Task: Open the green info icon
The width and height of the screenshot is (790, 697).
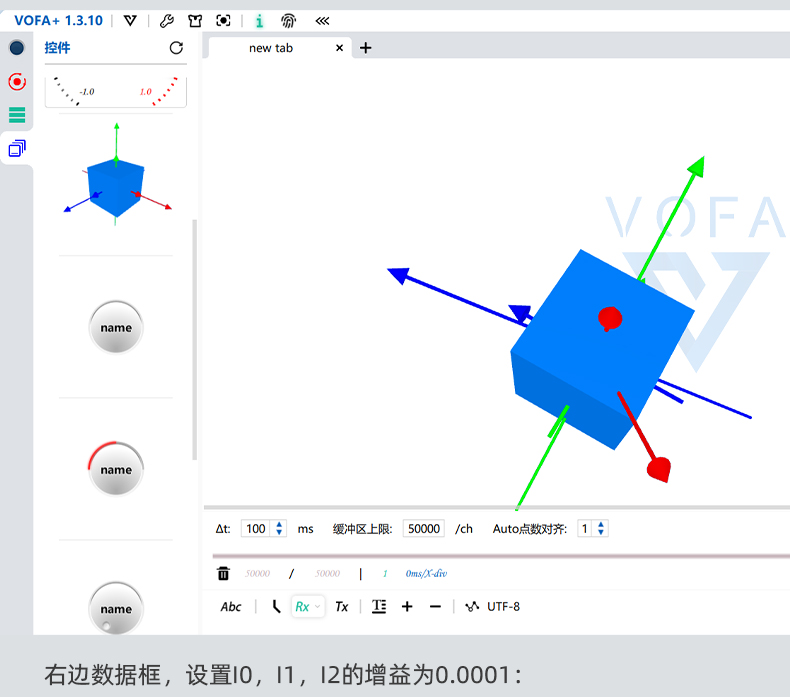Action: click(x=260, y=20)
